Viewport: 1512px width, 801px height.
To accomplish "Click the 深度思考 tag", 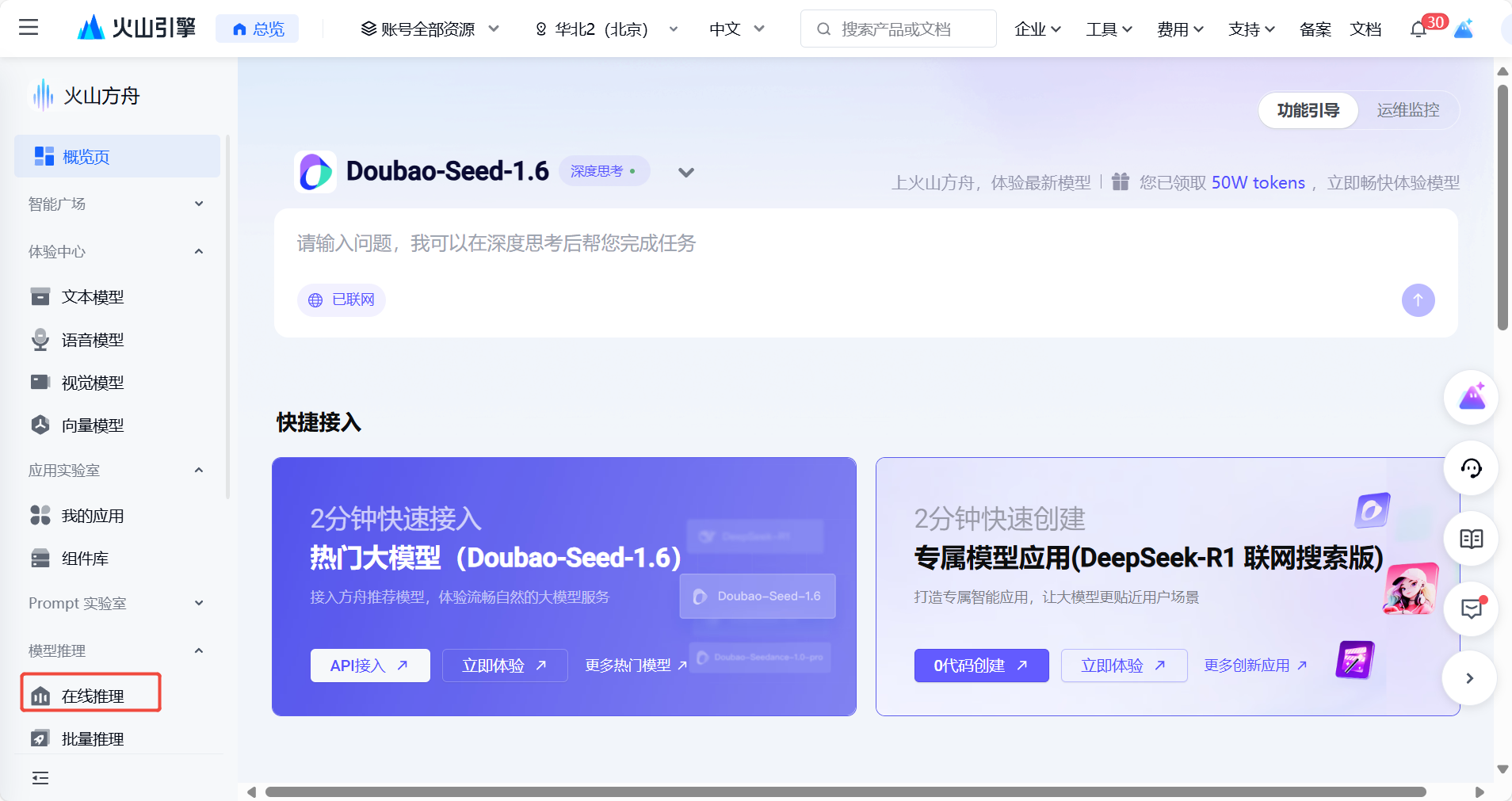I will pos(604,171).
